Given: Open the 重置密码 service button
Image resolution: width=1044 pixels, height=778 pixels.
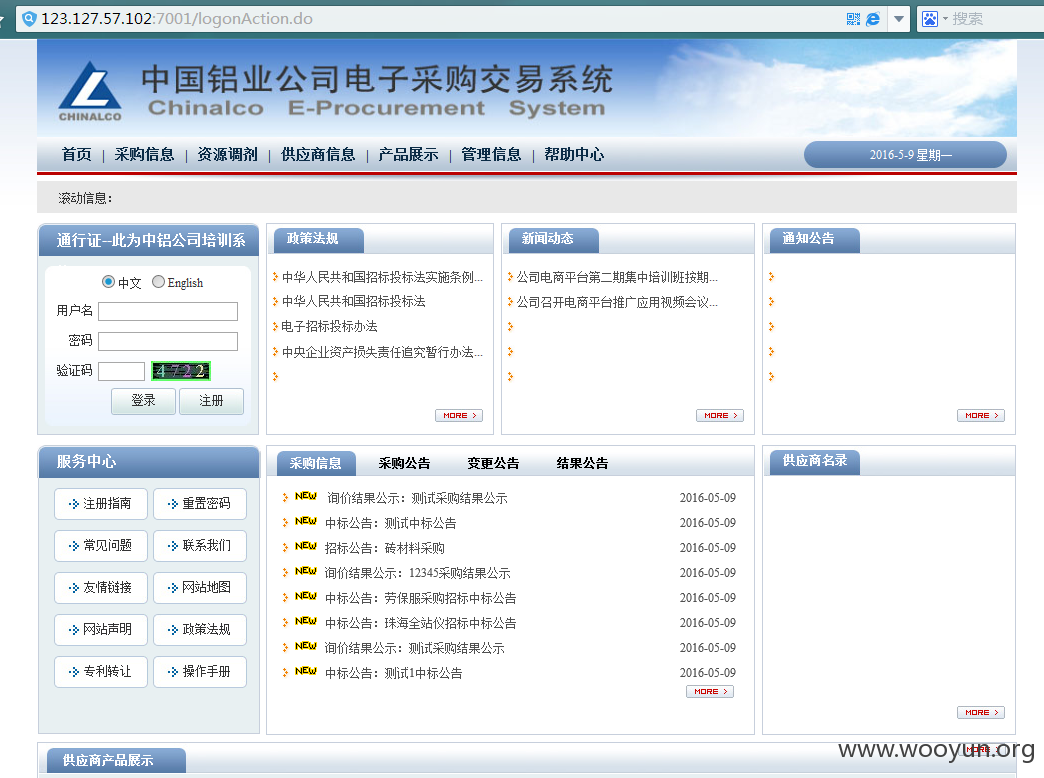Looking at the screenshot, I should click(x=200, y=504).
